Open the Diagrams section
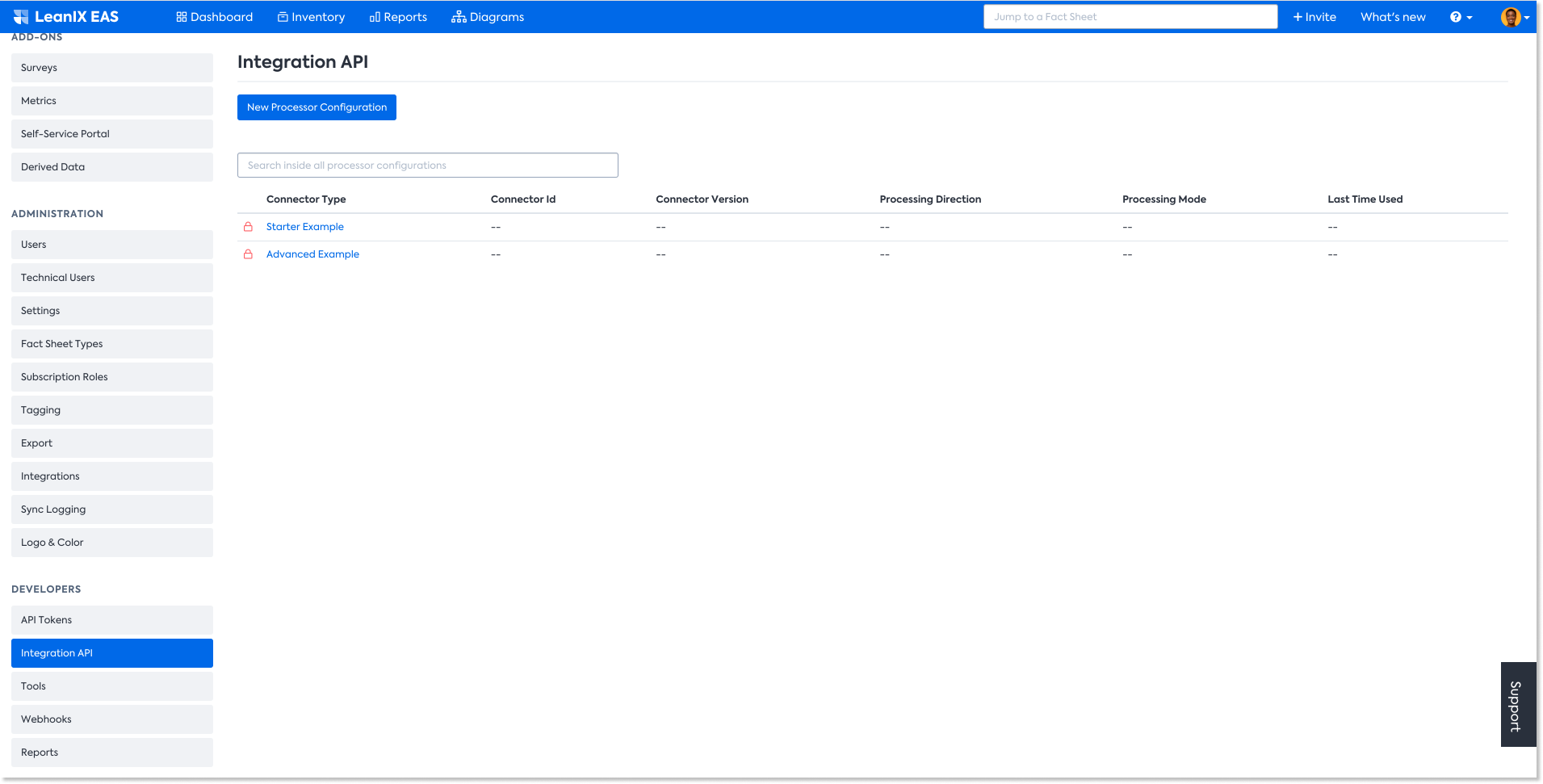 coord(488,17)
